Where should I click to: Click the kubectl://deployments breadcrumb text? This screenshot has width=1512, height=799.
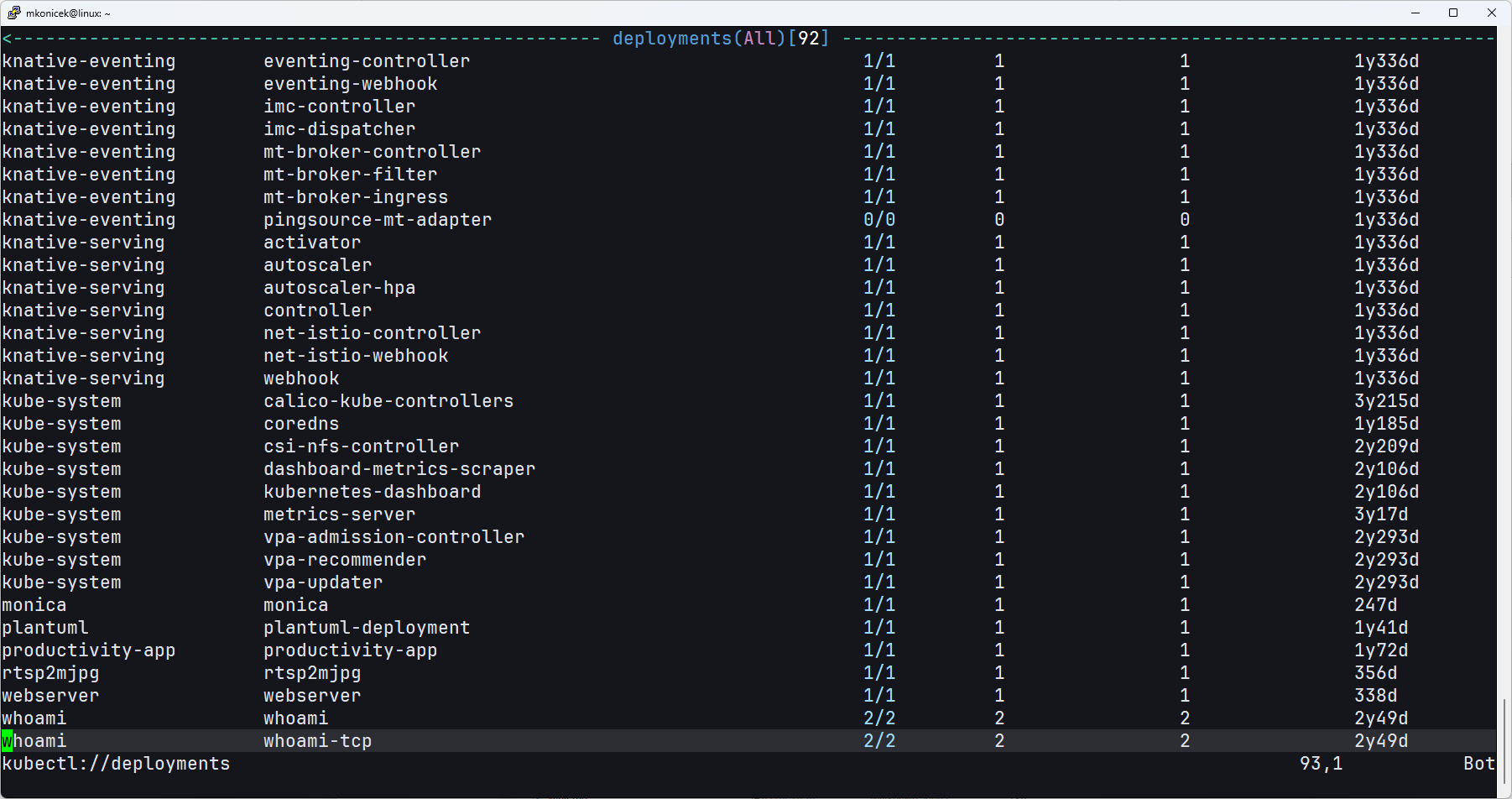click(x=116, y=764)
